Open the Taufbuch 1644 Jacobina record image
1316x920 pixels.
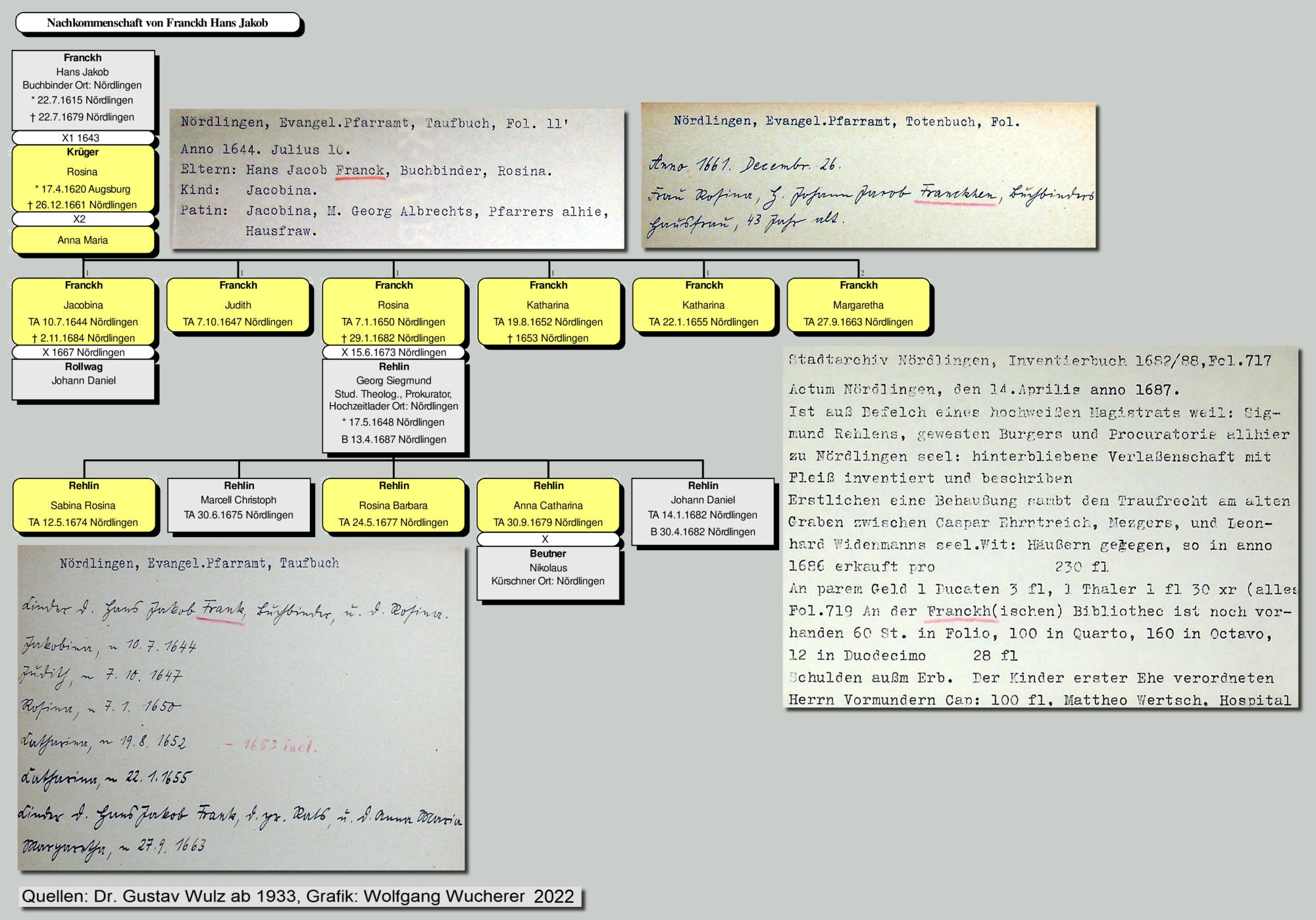coord(397,179)
